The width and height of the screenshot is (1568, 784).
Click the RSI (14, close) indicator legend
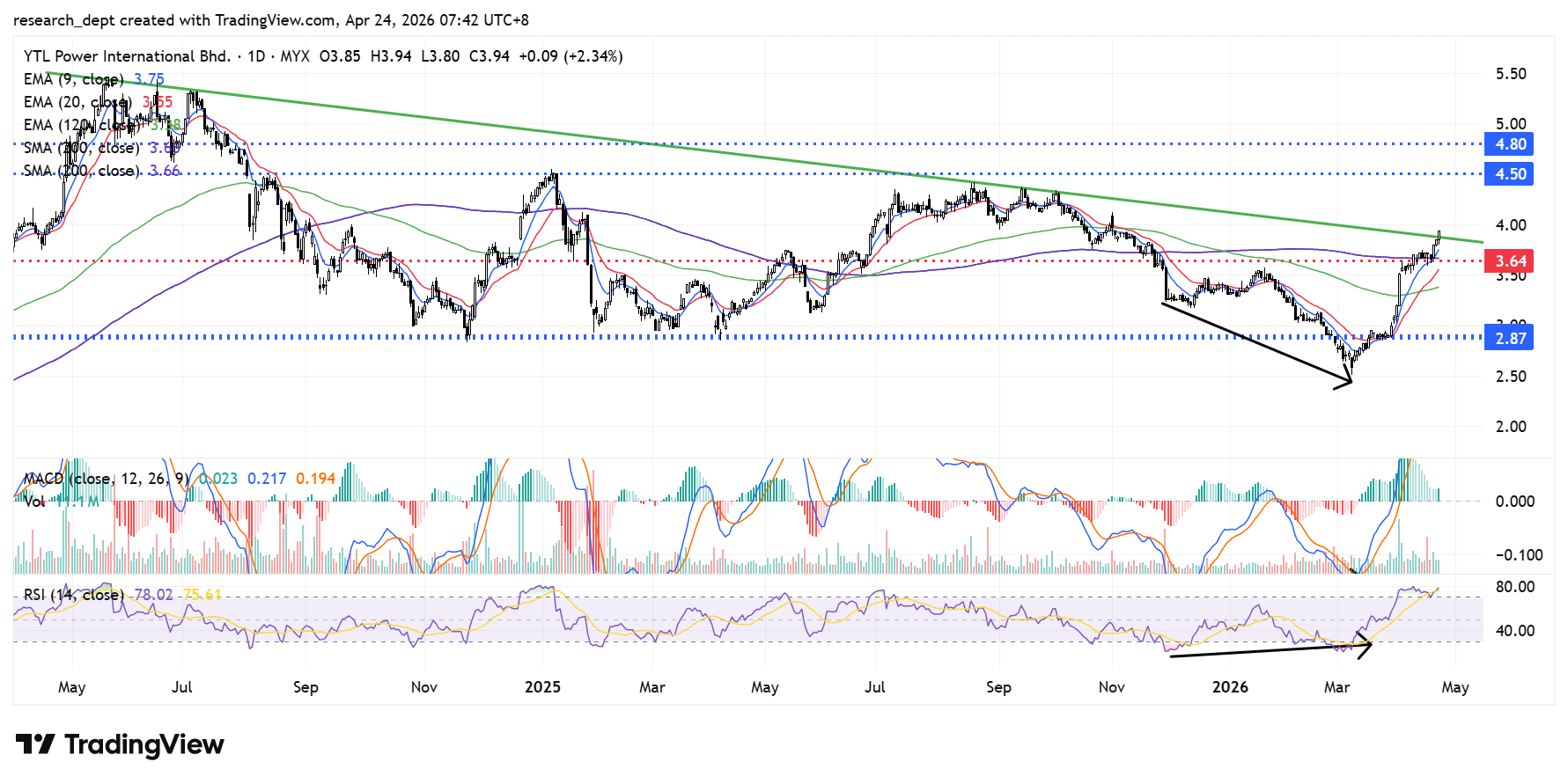(x=74, y=595)
